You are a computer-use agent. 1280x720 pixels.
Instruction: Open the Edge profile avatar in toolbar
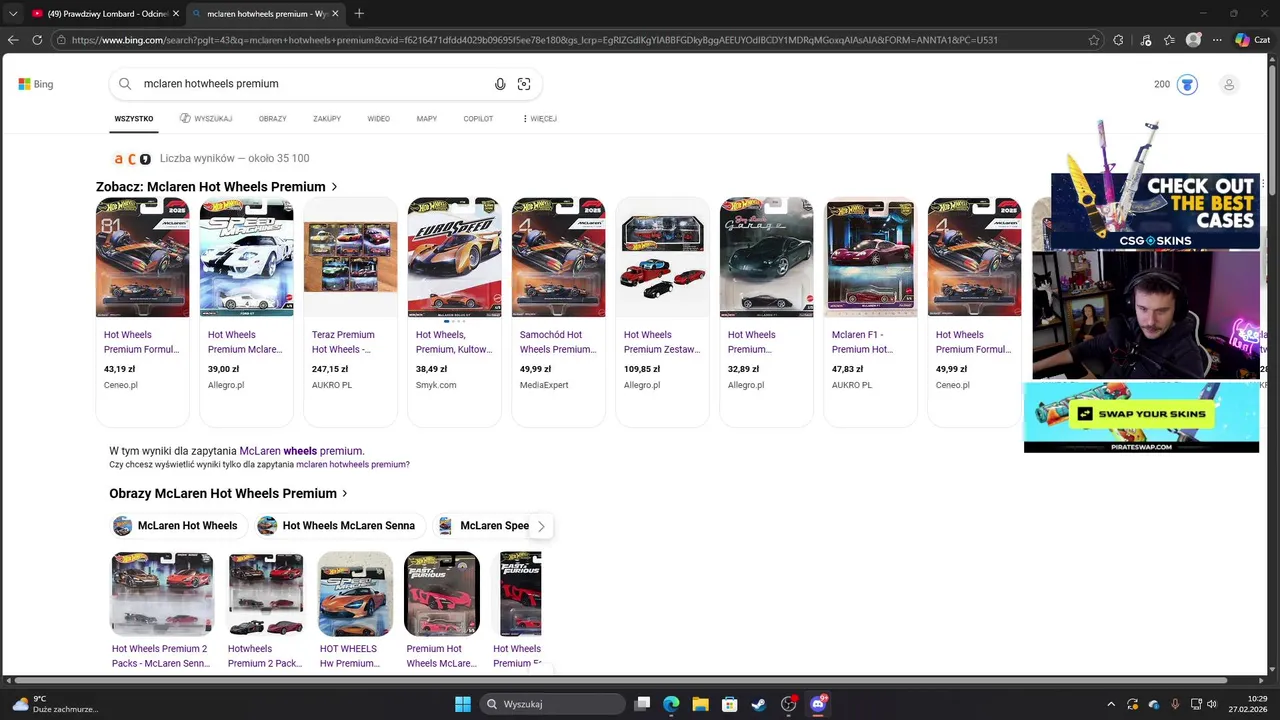click(1193, 40)
